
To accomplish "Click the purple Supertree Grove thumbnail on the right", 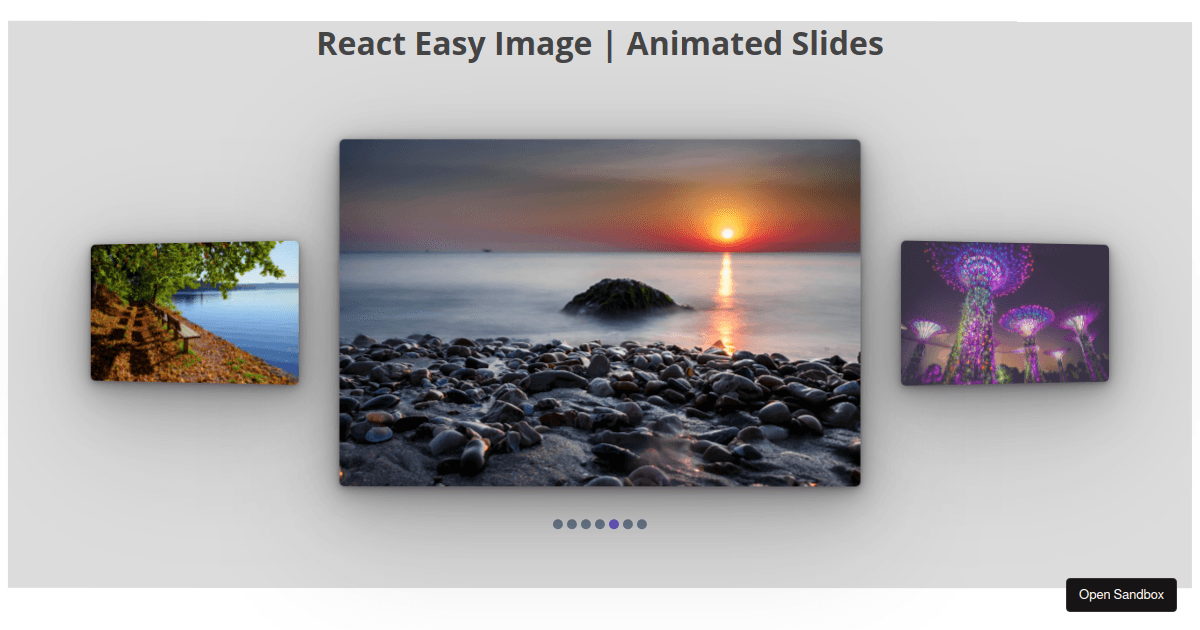I will [x=1004, y=312].
